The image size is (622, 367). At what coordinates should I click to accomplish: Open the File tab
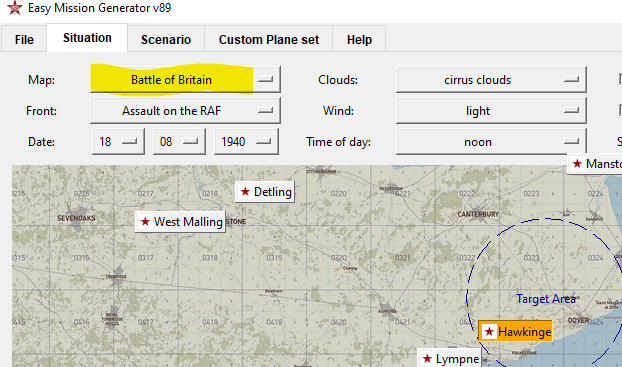tap(24, 39)
